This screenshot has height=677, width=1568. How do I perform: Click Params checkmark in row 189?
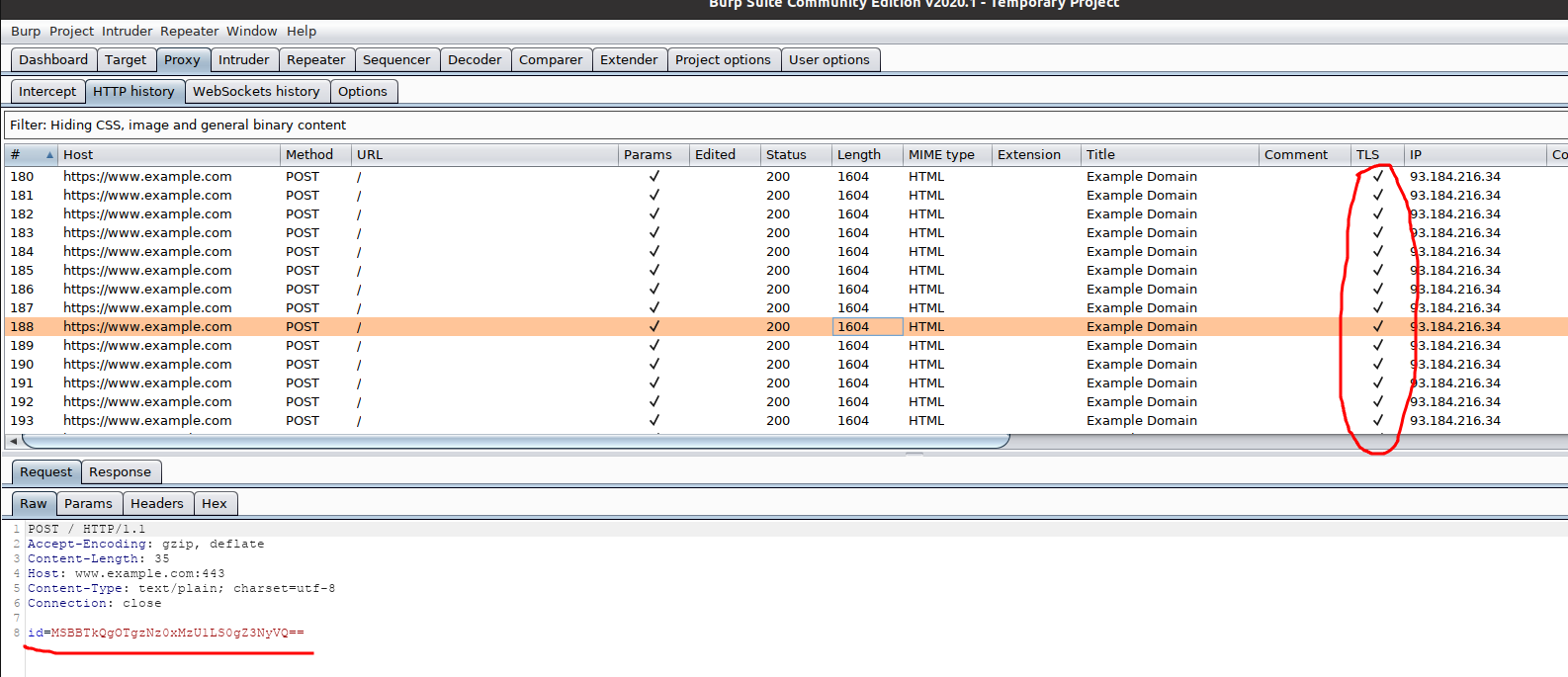[653, 346]
